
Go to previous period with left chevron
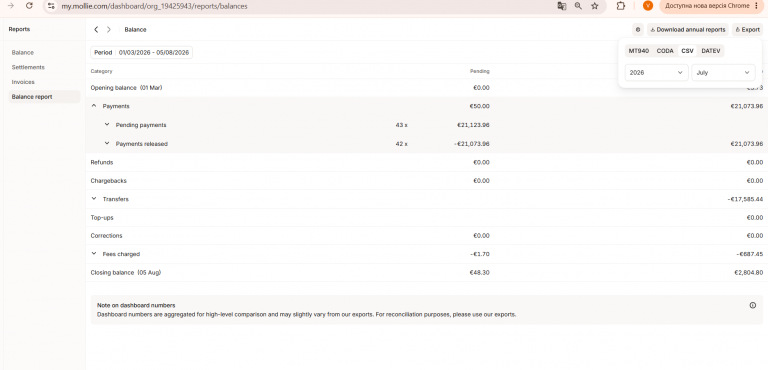pyautogui.click(x=96, y=29)
